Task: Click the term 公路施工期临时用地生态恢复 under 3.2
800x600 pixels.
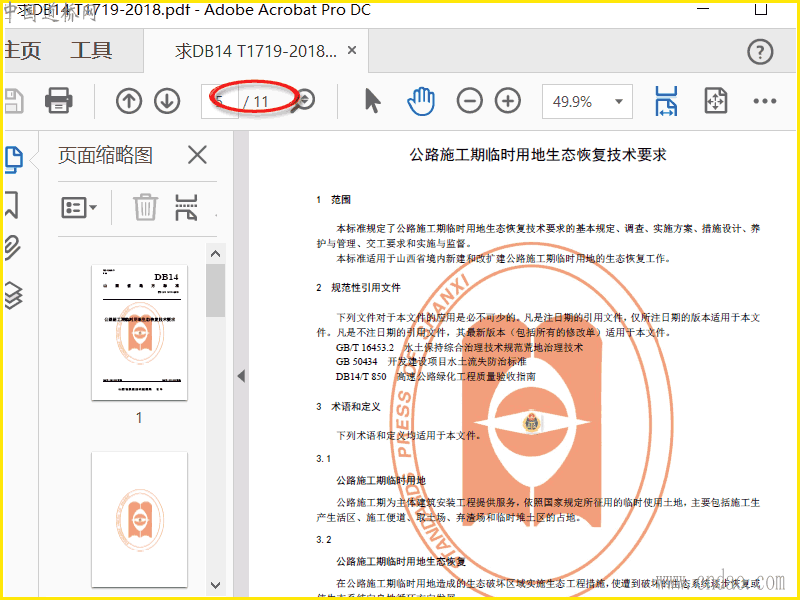Action: click(401, 562)
